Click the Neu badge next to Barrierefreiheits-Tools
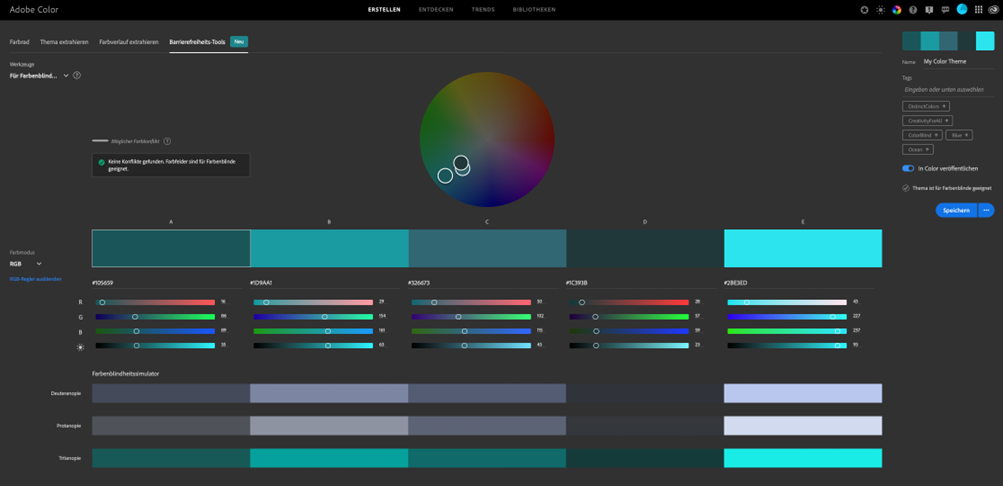This screenshot has height=486, width=1003. [239, 42]
